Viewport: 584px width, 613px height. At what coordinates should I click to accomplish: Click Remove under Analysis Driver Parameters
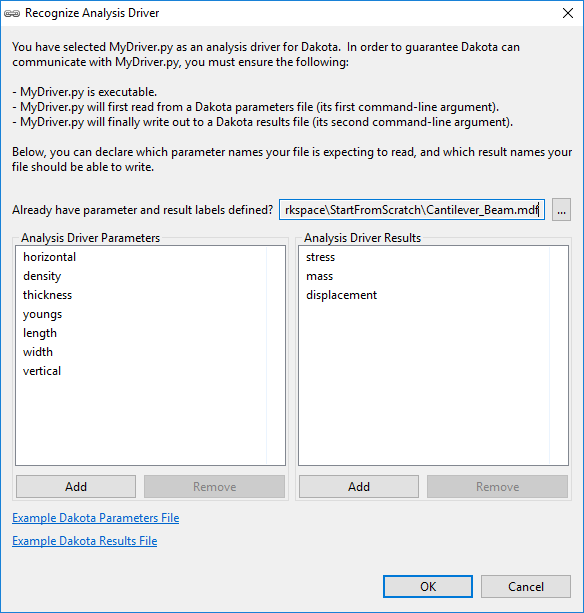[214, 486]
